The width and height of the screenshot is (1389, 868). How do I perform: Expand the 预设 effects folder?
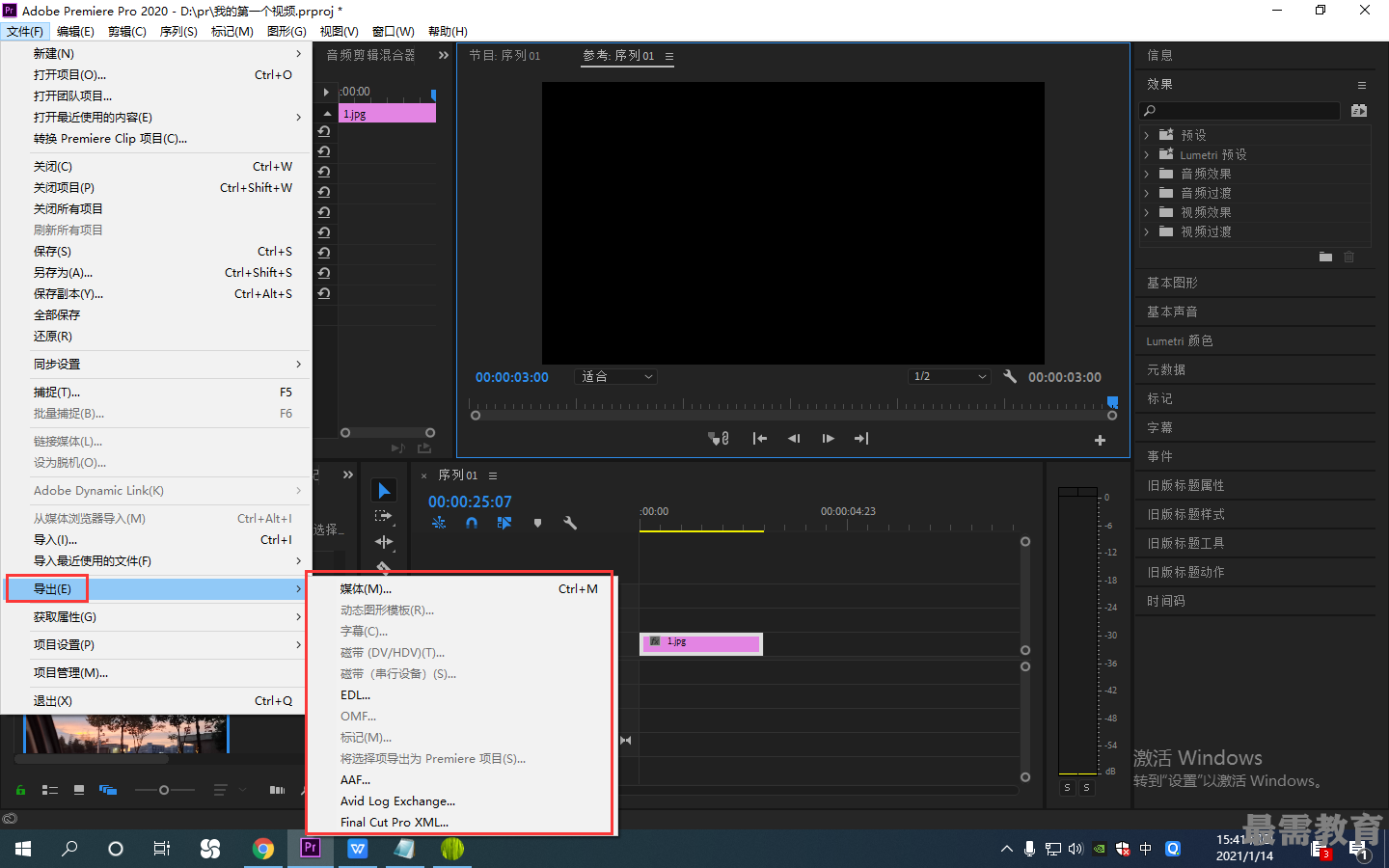coord(1147,135)
